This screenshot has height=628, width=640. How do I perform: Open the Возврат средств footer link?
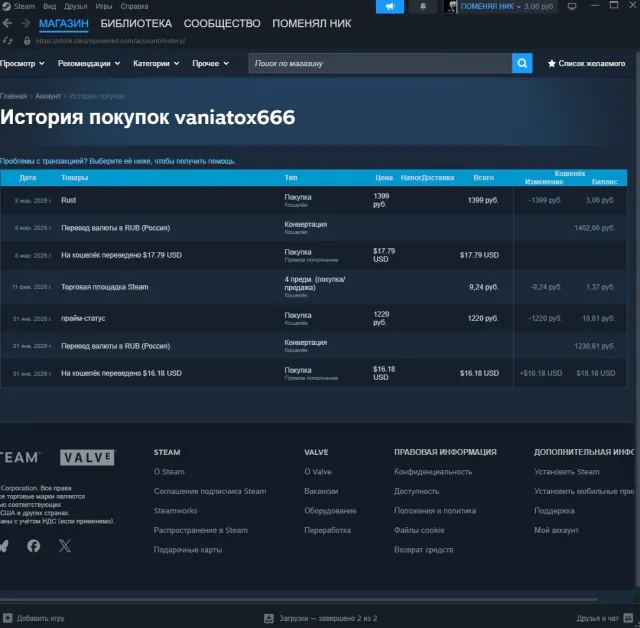pyautogui.click(x=424, y=550)
